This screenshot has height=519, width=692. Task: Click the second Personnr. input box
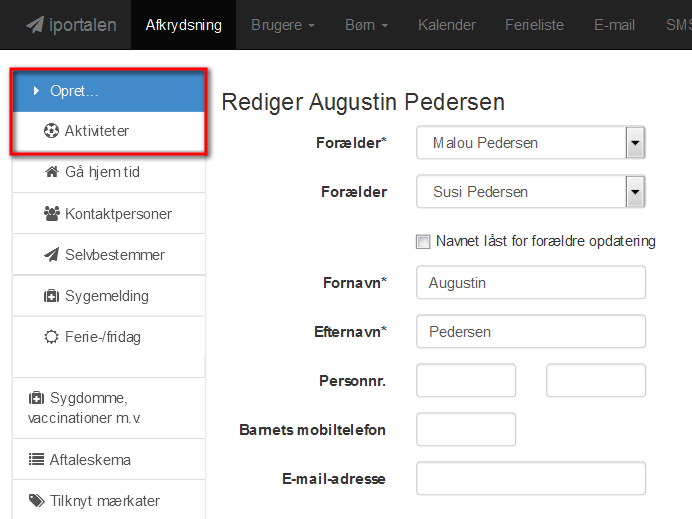(x=596, y=380)
